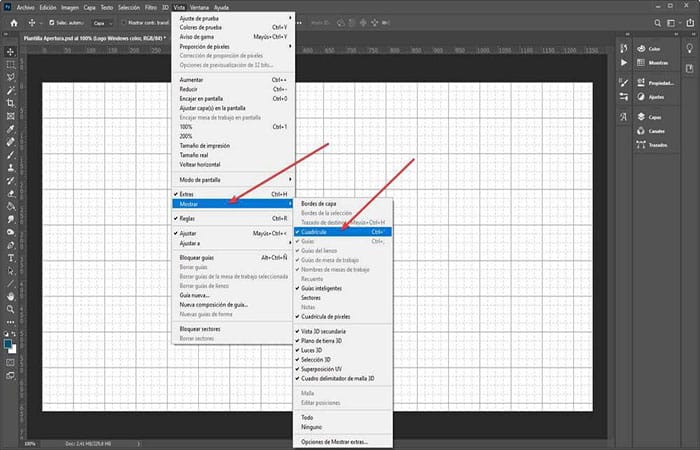Open the search magnifier icon top right

[x=658, y=23]
